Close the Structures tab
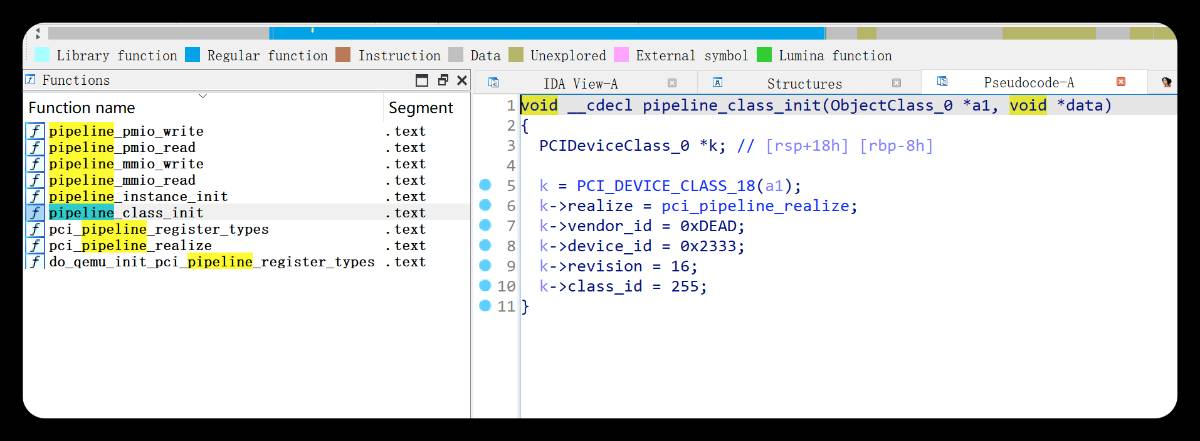The image size is (1200, 441). click(896, 83)
